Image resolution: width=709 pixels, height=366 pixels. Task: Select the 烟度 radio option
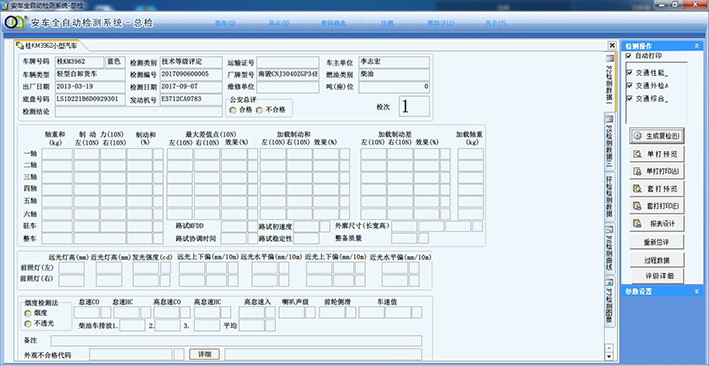pyautogui.click(x=28, y=313)
